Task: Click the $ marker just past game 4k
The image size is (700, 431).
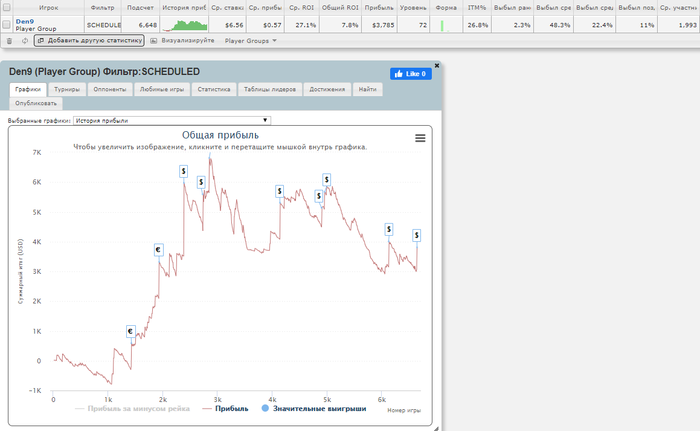Action: (279, 191)
